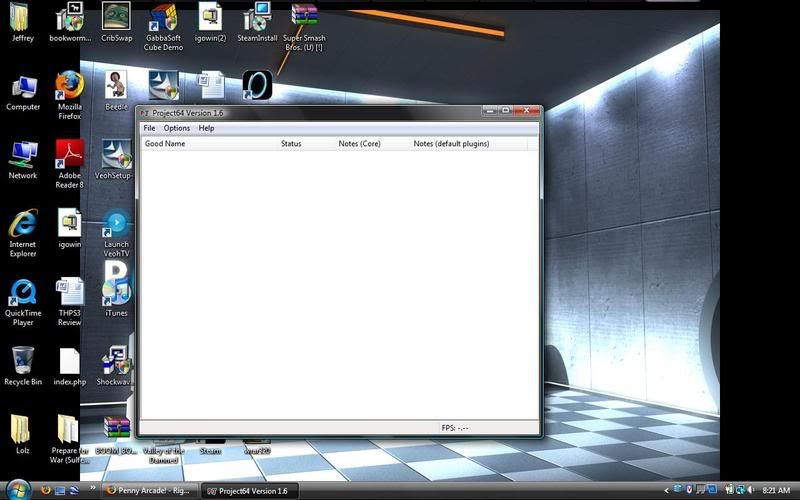
Task: Click the Windows Start orb
Action: tap(18, 490)
